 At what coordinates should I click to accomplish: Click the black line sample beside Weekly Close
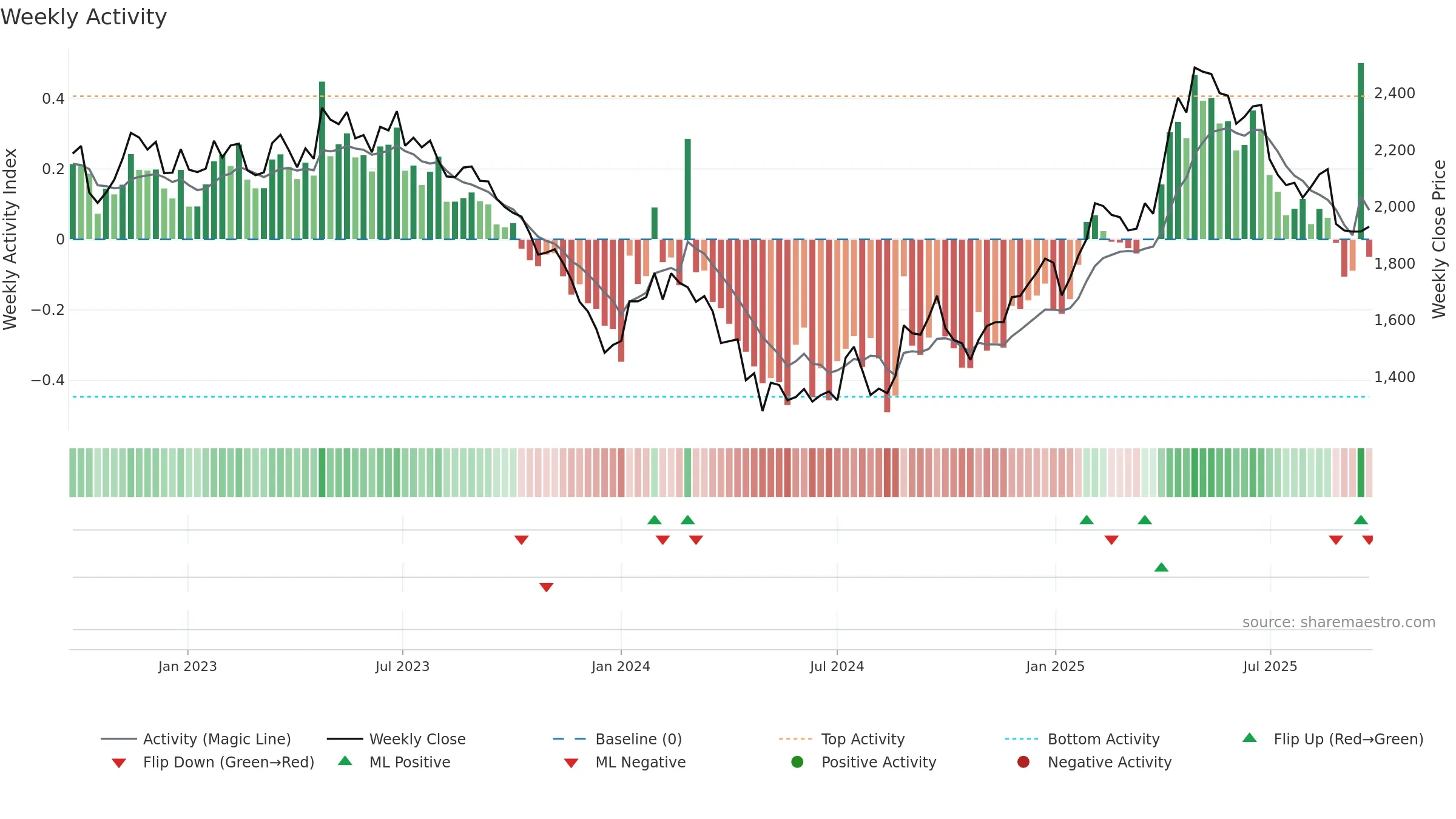[345, 739]
